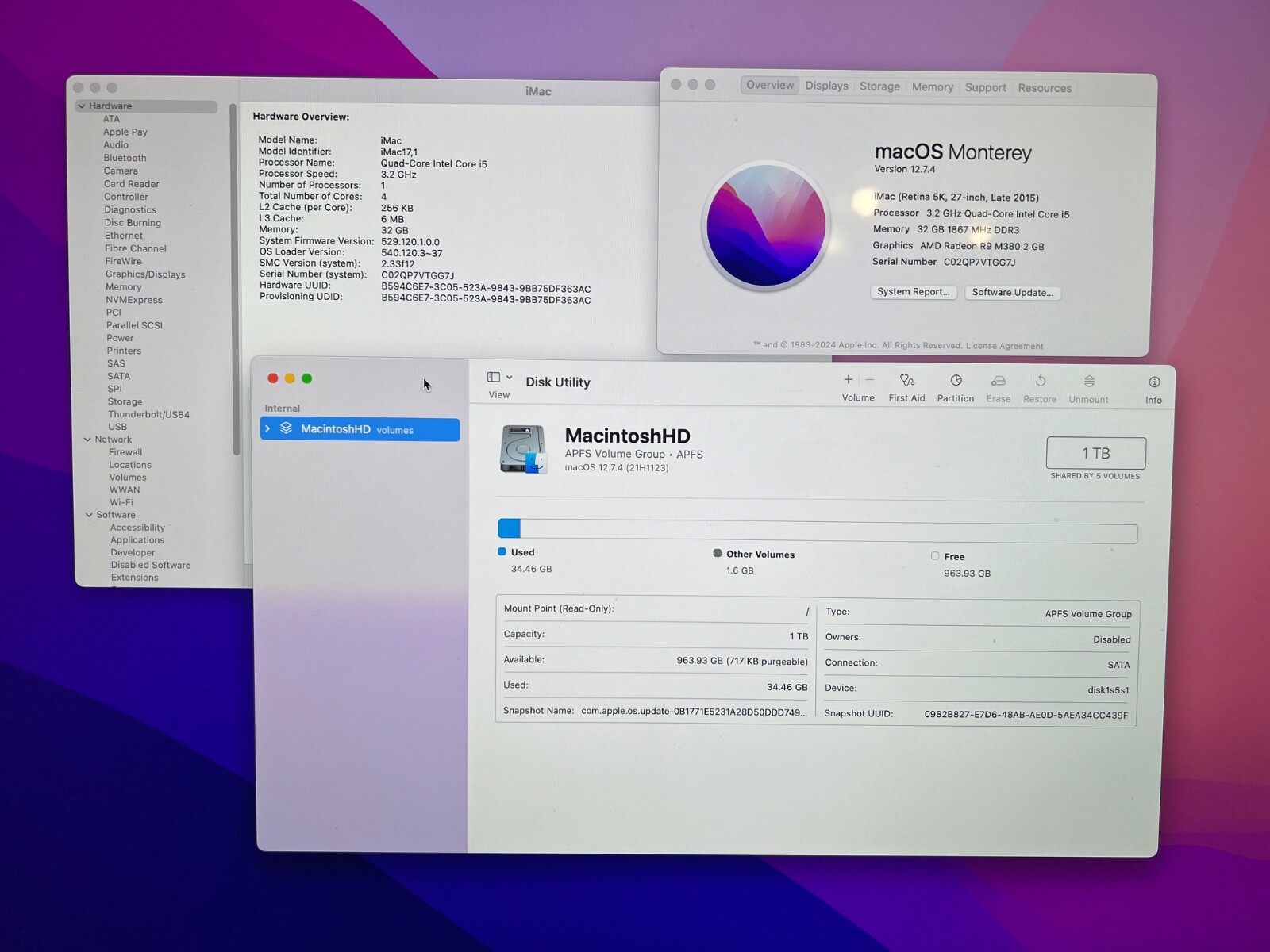Image resolution: width=1270 pixels, height=952 pixels.
Task: Select Disc Burning in the Hardware list
Action: (133, 223)
